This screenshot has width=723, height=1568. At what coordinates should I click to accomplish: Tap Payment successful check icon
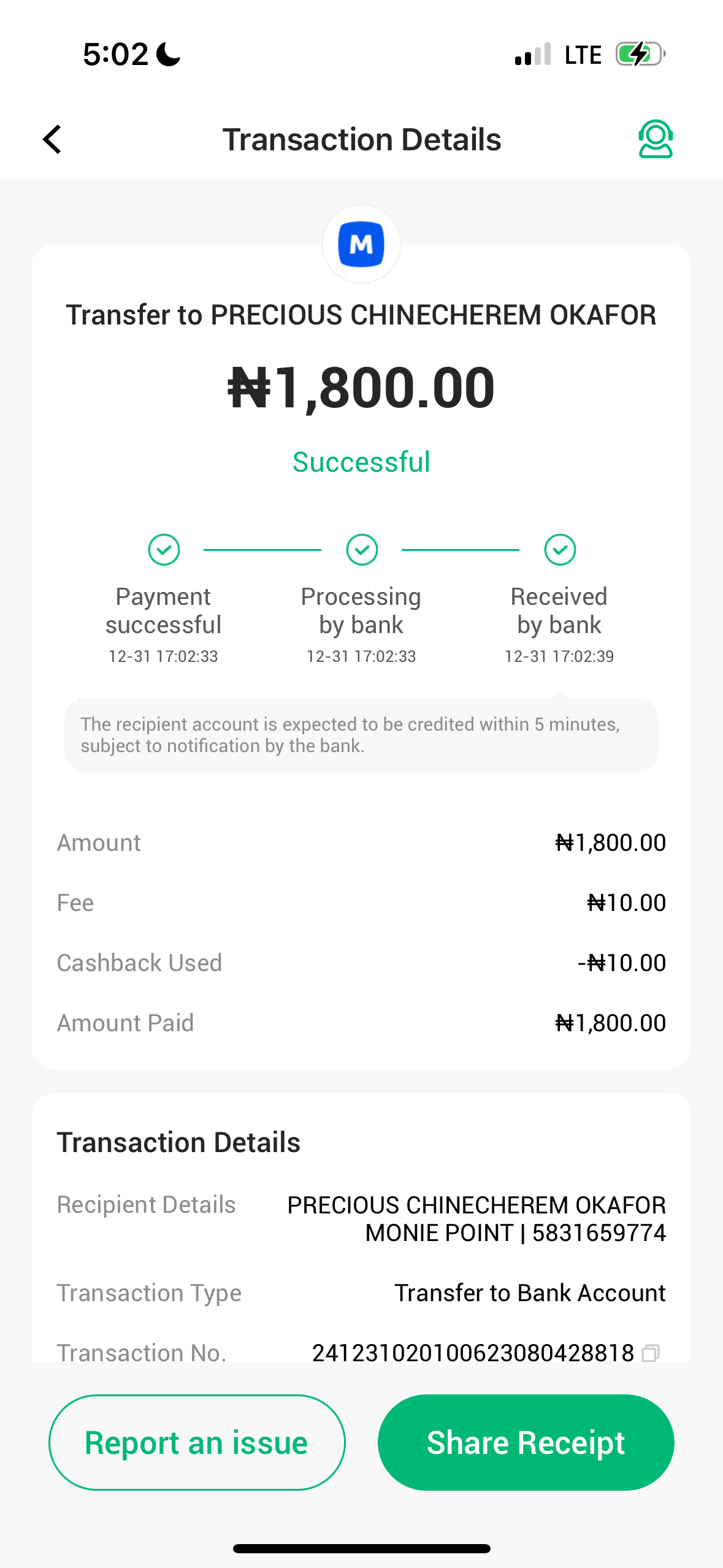164,550
